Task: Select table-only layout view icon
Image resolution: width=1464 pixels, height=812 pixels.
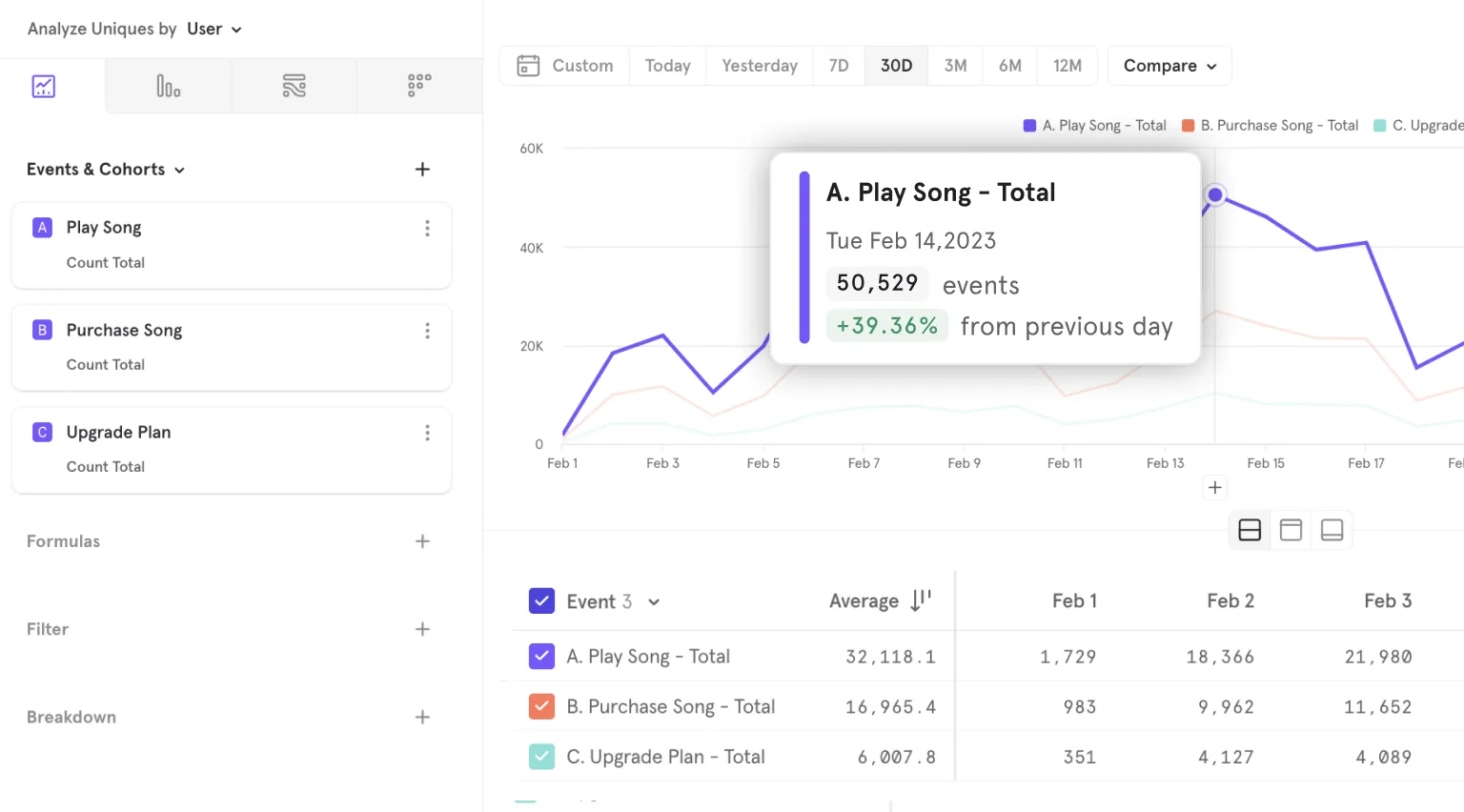Action: 1332,530
